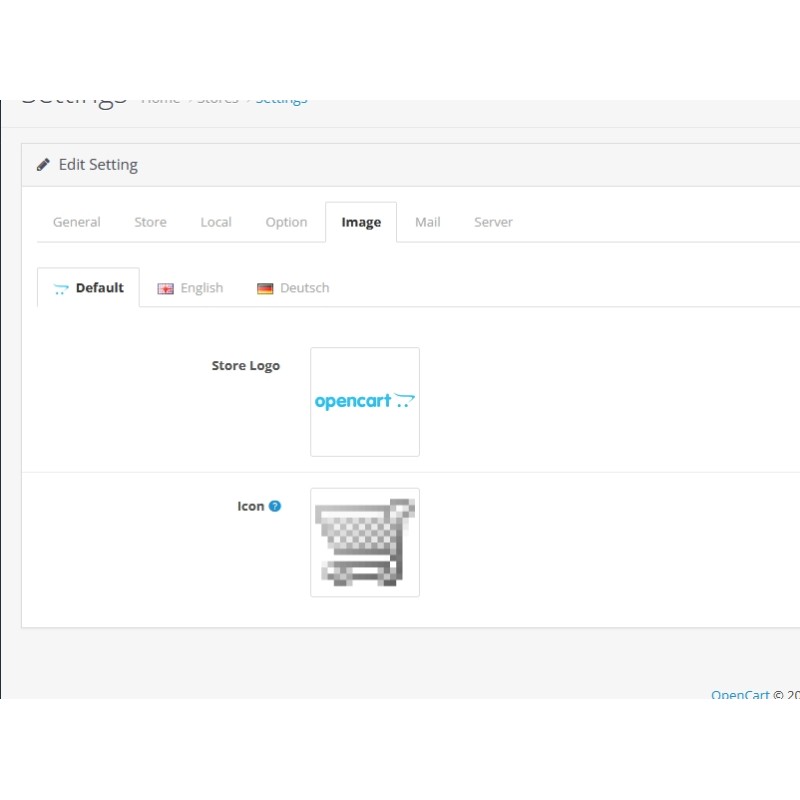Open the OpenCart footer link
The height and width of the screenshot is (800, 800).
point(740,694)
